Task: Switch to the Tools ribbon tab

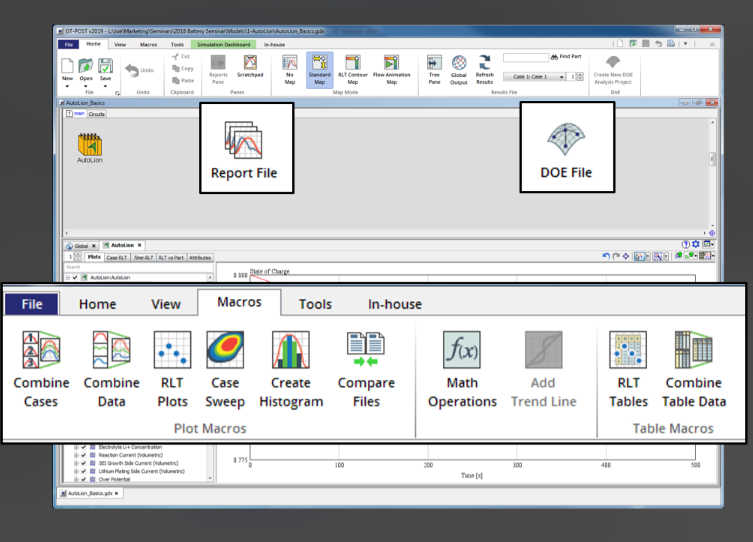Action: pyautogui.click(x=315, y=304)
